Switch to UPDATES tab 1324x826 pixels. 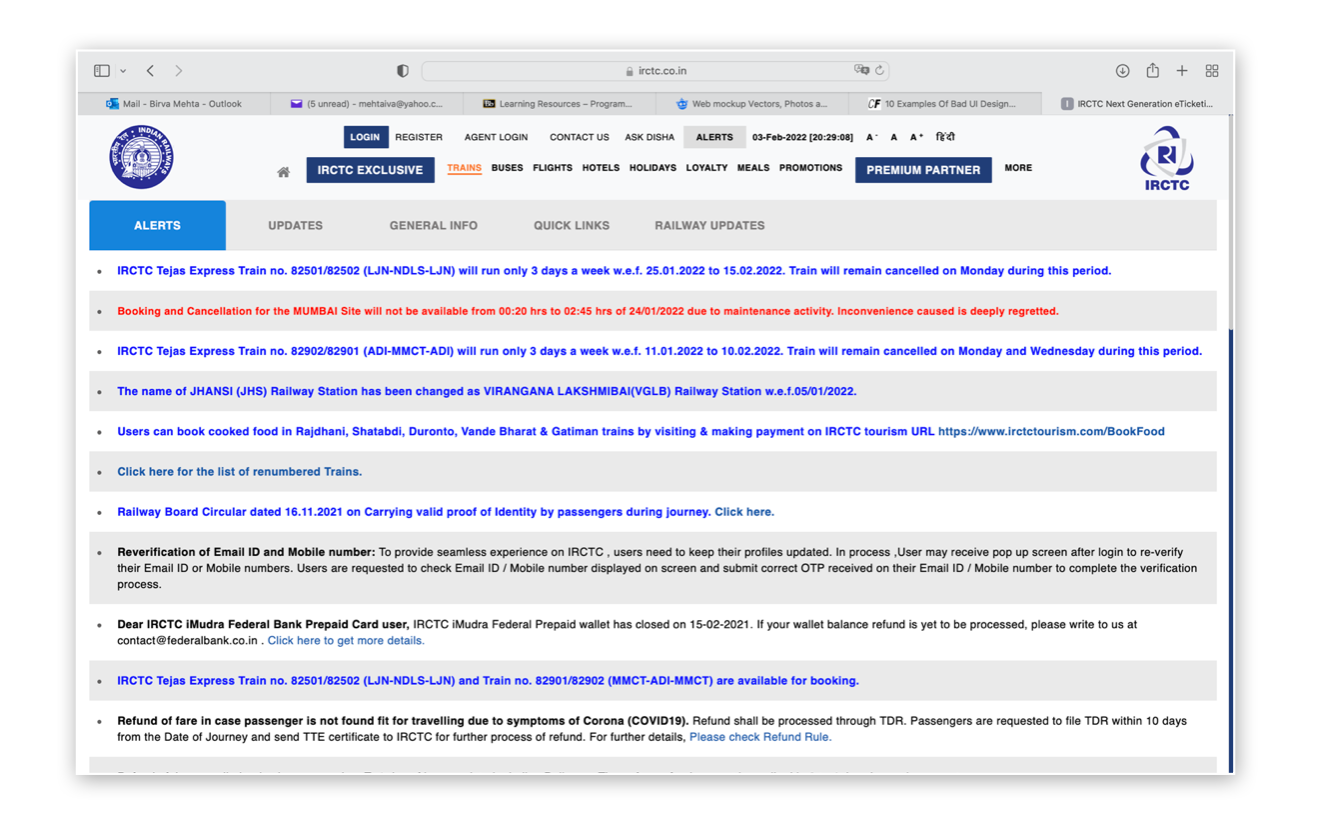click(295, 226)
